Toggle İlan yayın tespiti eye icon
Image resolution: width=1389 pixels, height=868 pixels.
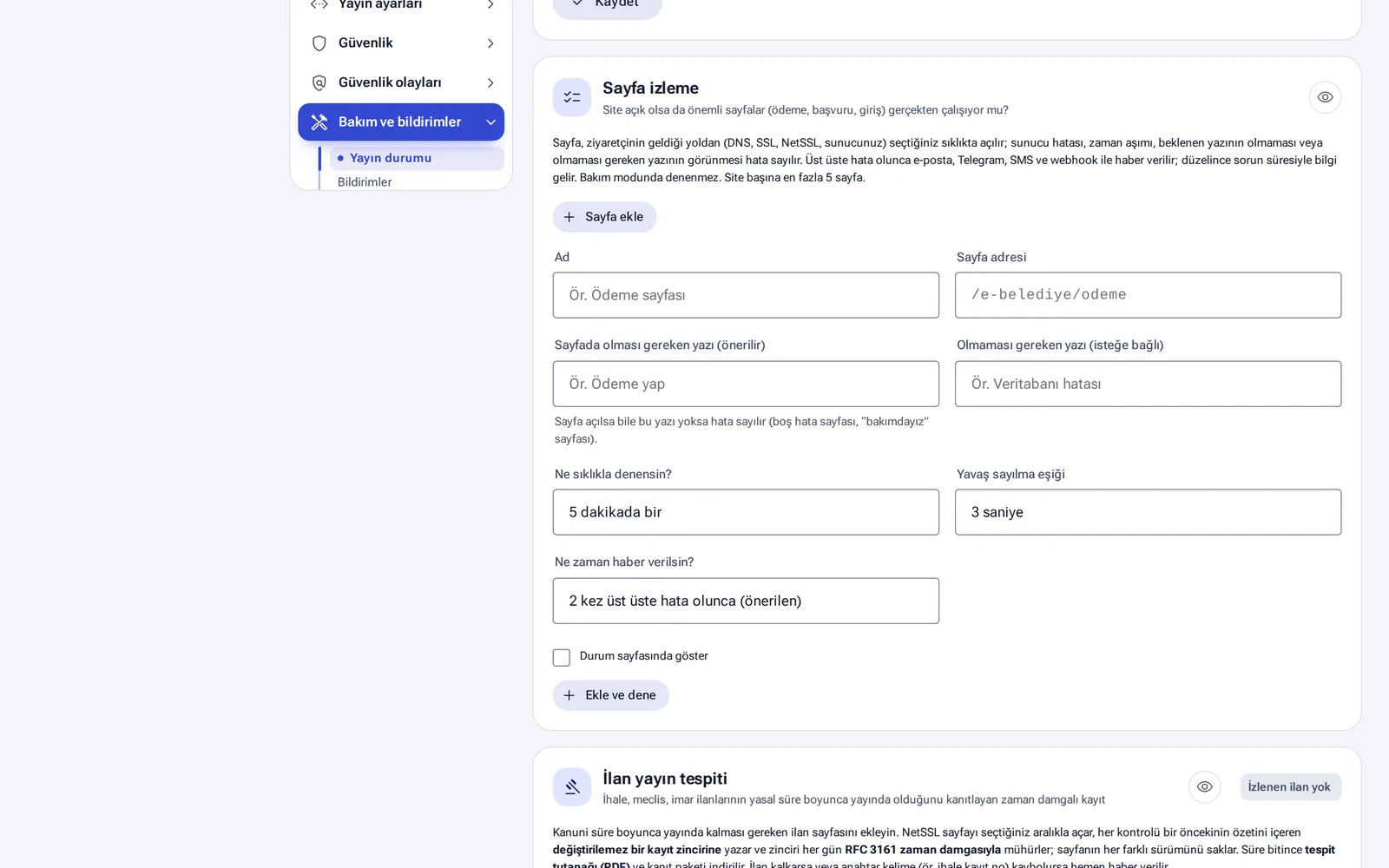1204,787
